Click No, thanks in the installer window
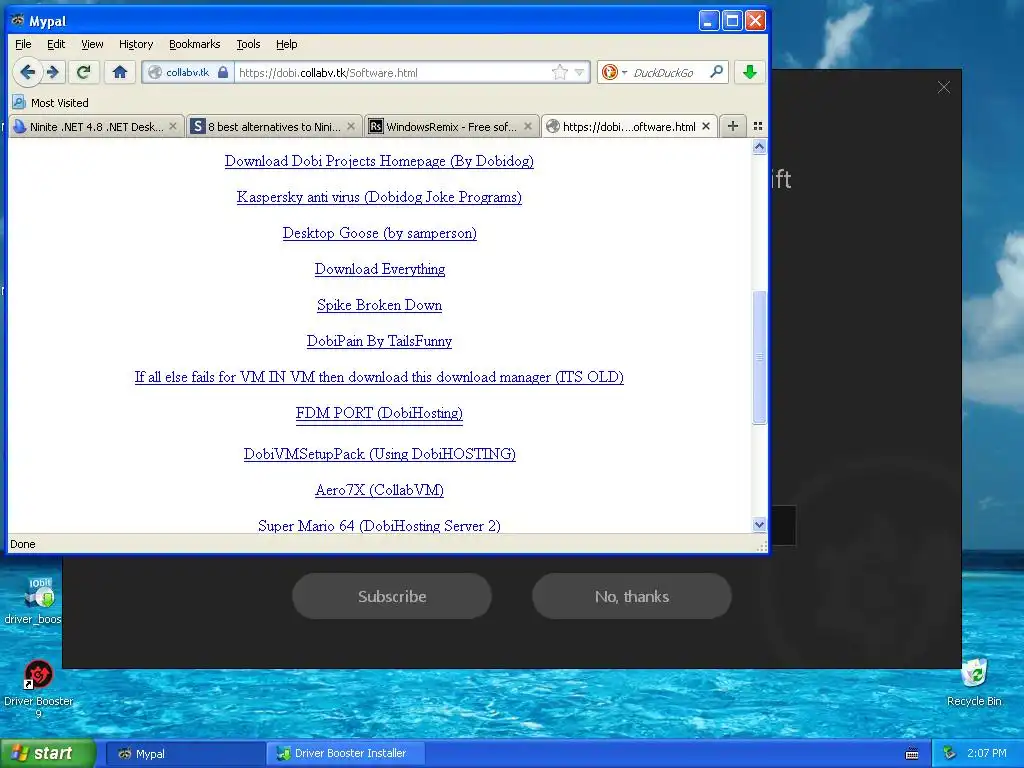Viewport: 1024px width, 768px height. point(632,596)
